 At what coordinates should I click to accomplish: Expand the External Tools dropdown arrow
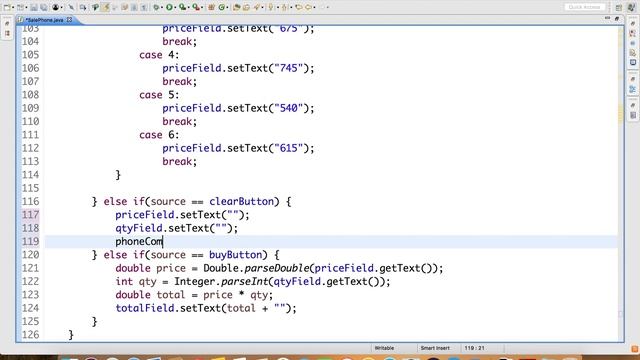tap(202, 7)
